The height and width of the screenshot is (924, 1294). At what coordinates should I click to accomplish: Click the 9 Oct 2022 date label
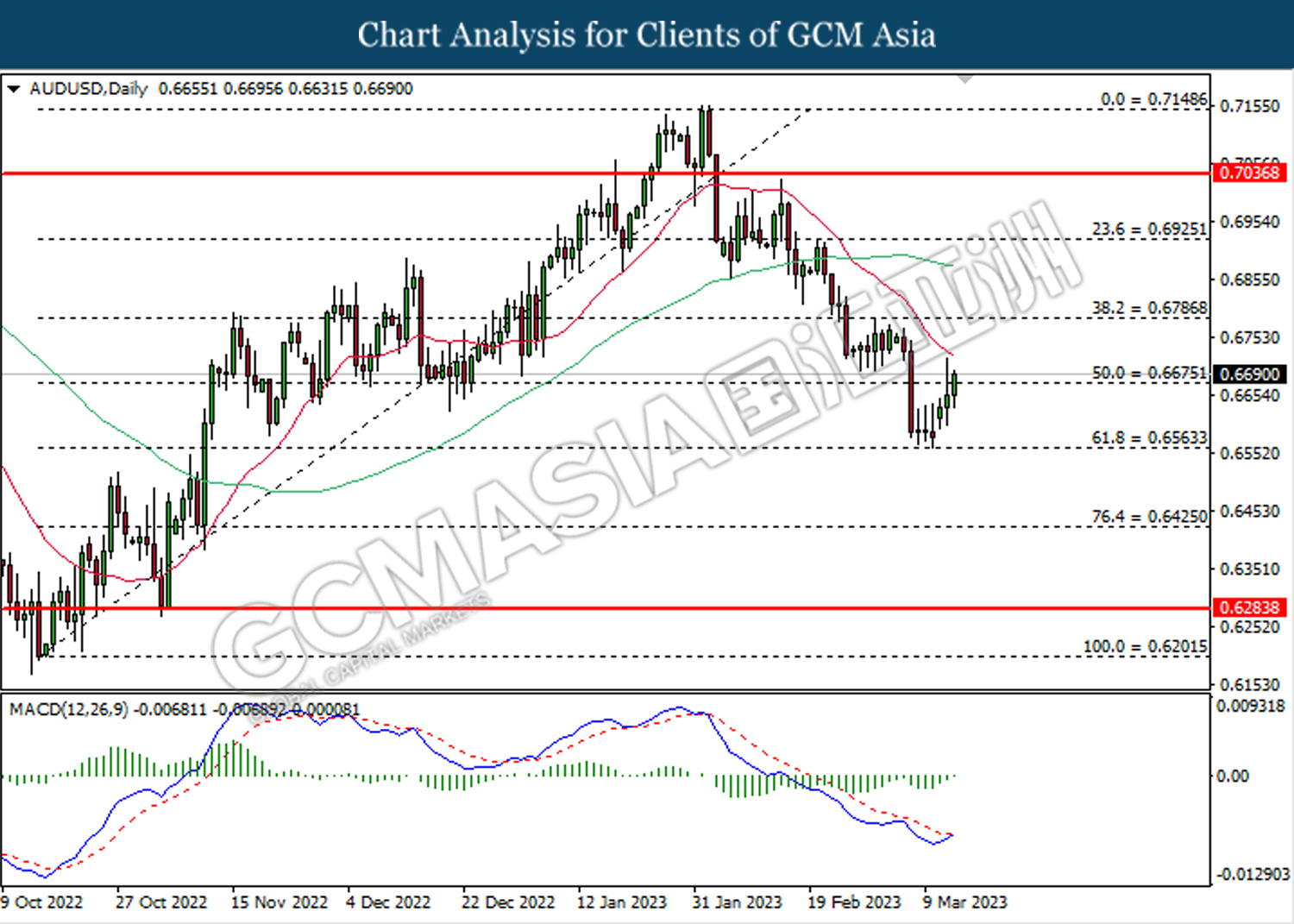[42, 902]
